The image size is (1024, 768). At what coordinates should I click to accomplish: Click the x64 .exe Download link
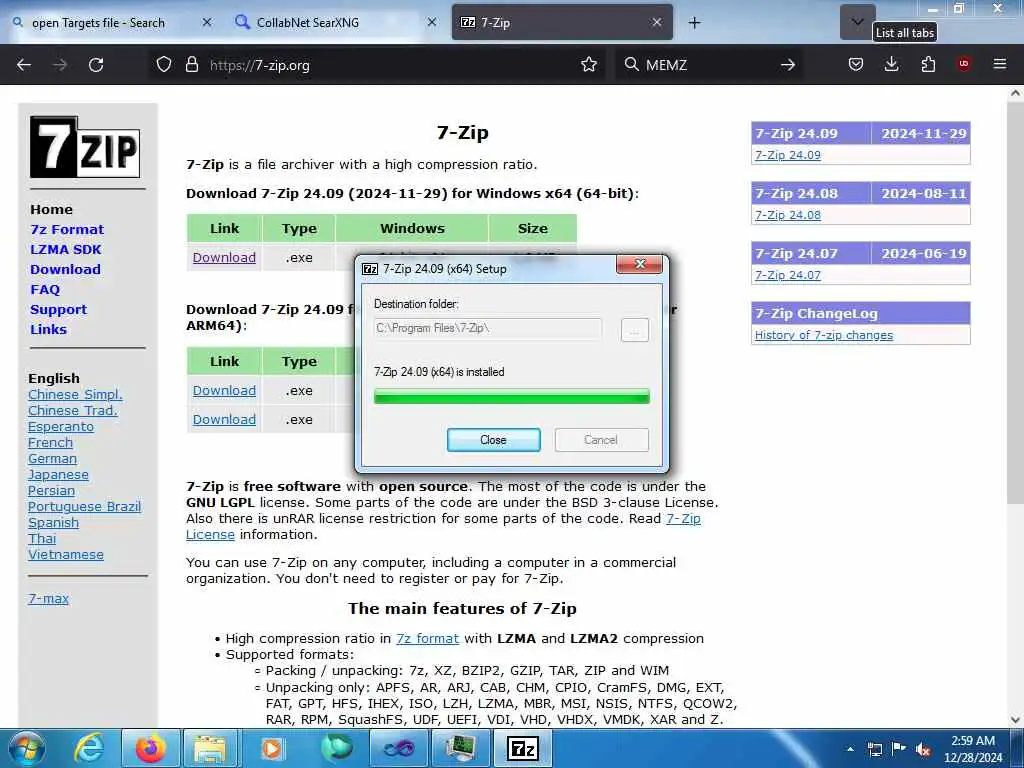pos(224,257)
